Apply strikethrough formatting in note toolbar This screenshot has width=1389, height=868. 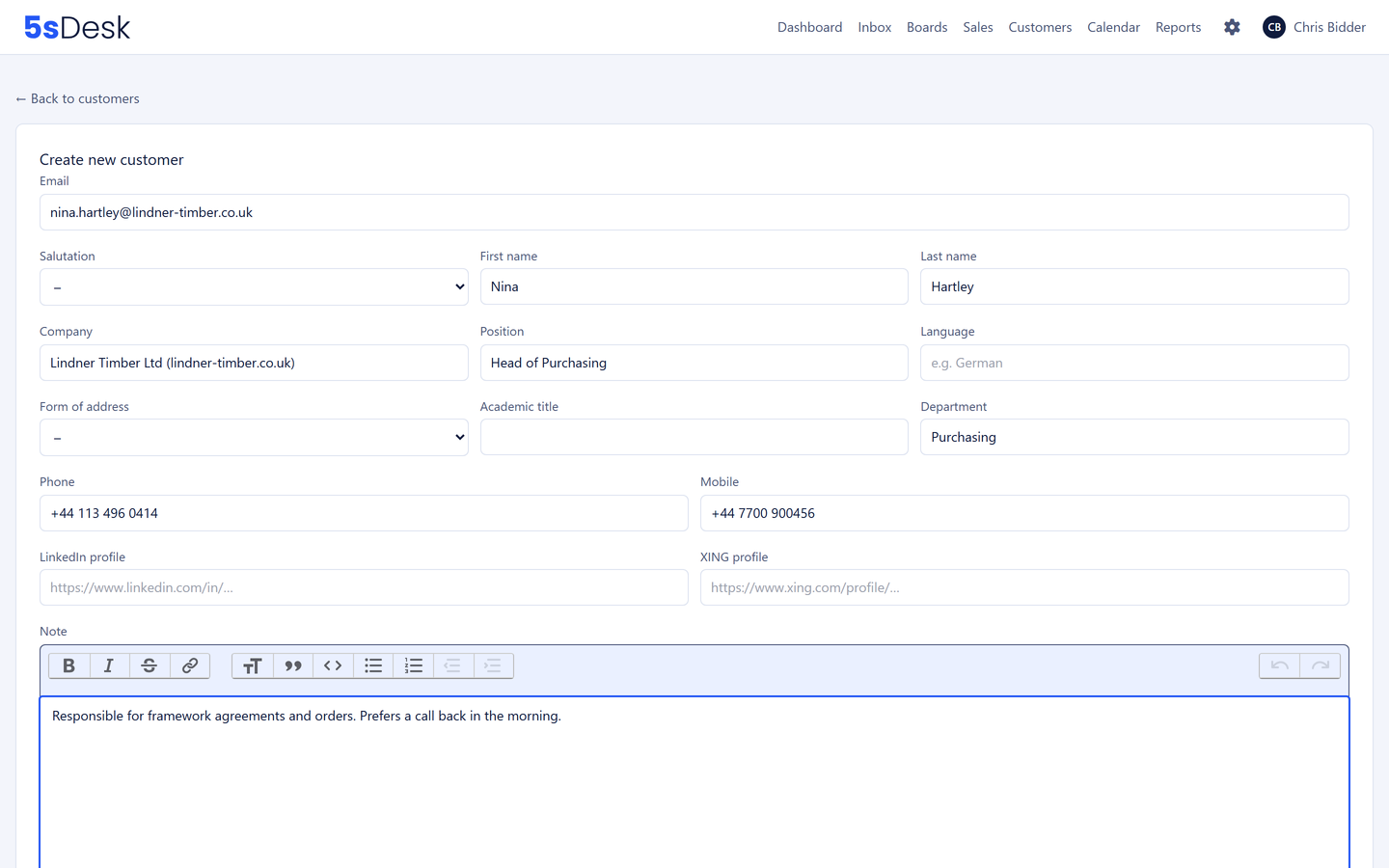150,665
